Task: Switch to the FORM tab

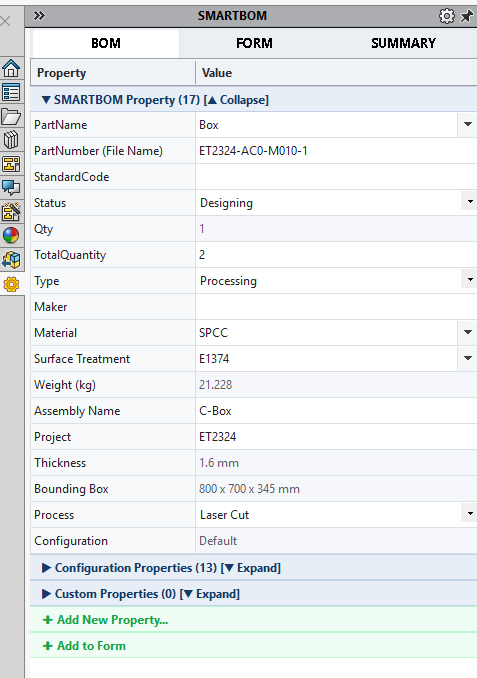Action: click(254, 43)
